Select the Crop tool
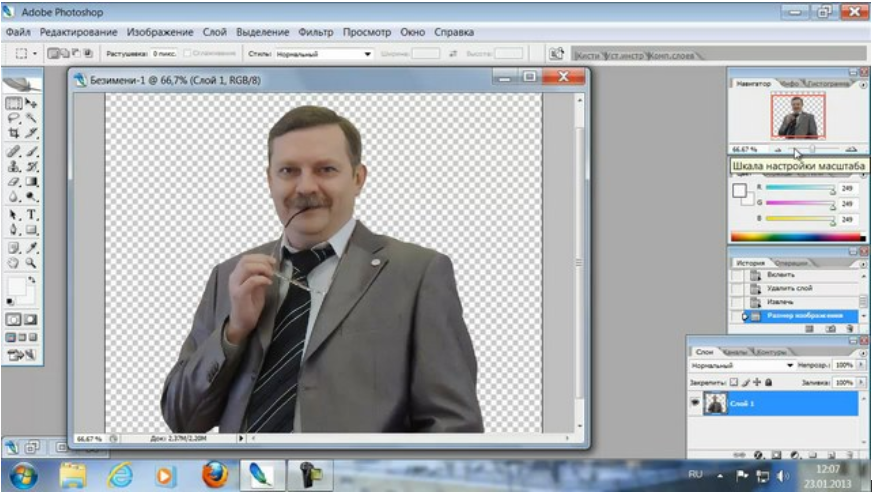874x492 pixels. 14,133
